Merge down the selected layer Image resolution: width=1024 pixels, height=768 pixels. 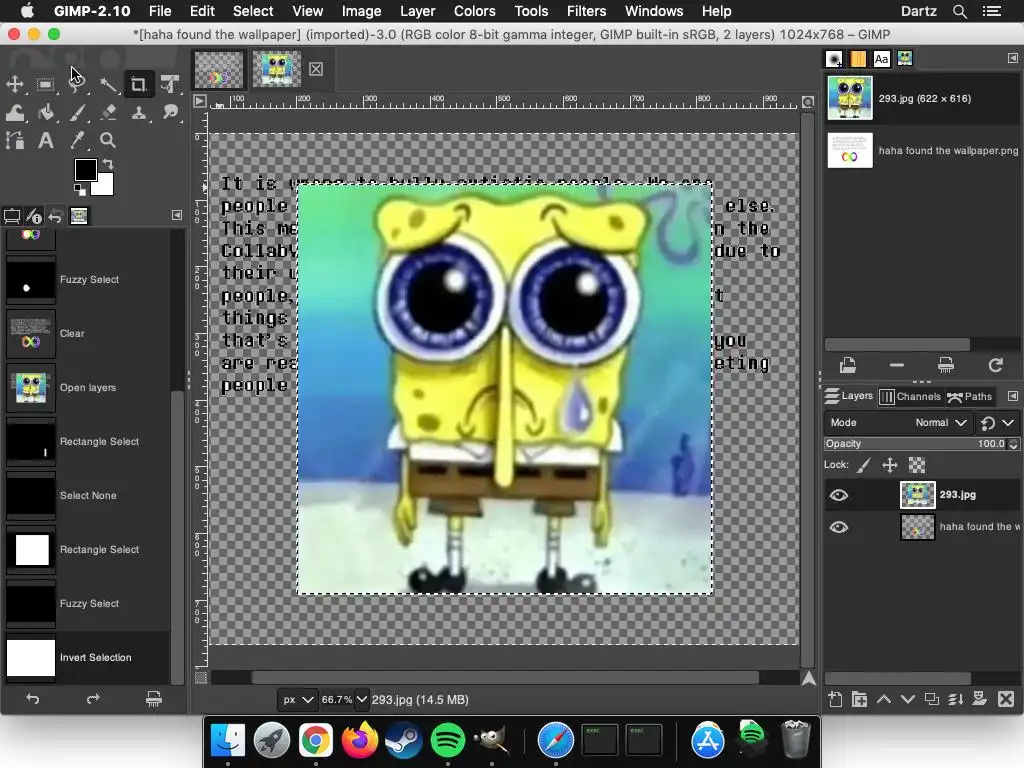pyautogui.click(x=956, y=699)
